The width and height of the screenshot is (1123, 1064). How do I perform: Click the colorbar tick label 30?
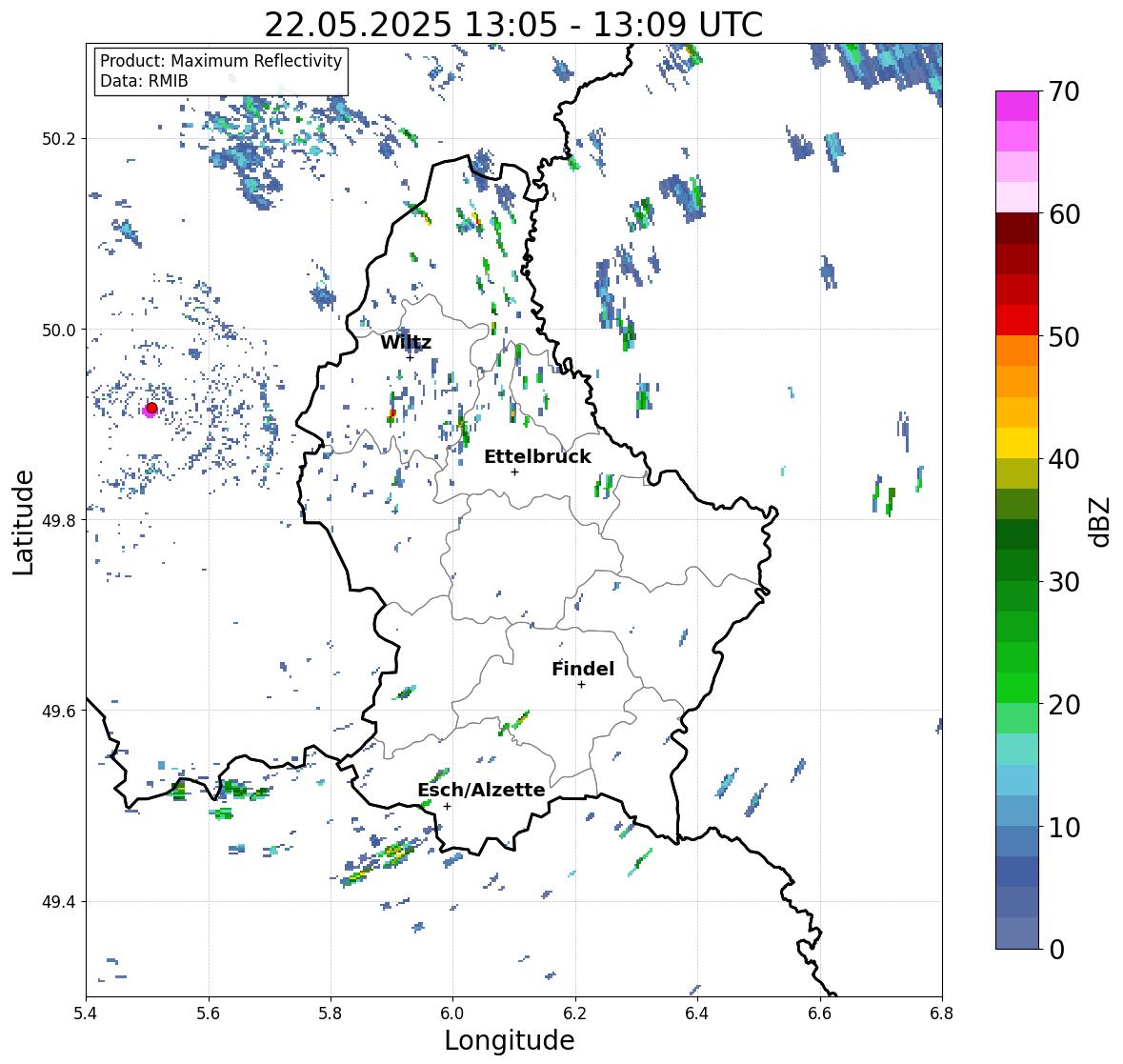(1064, 582)
